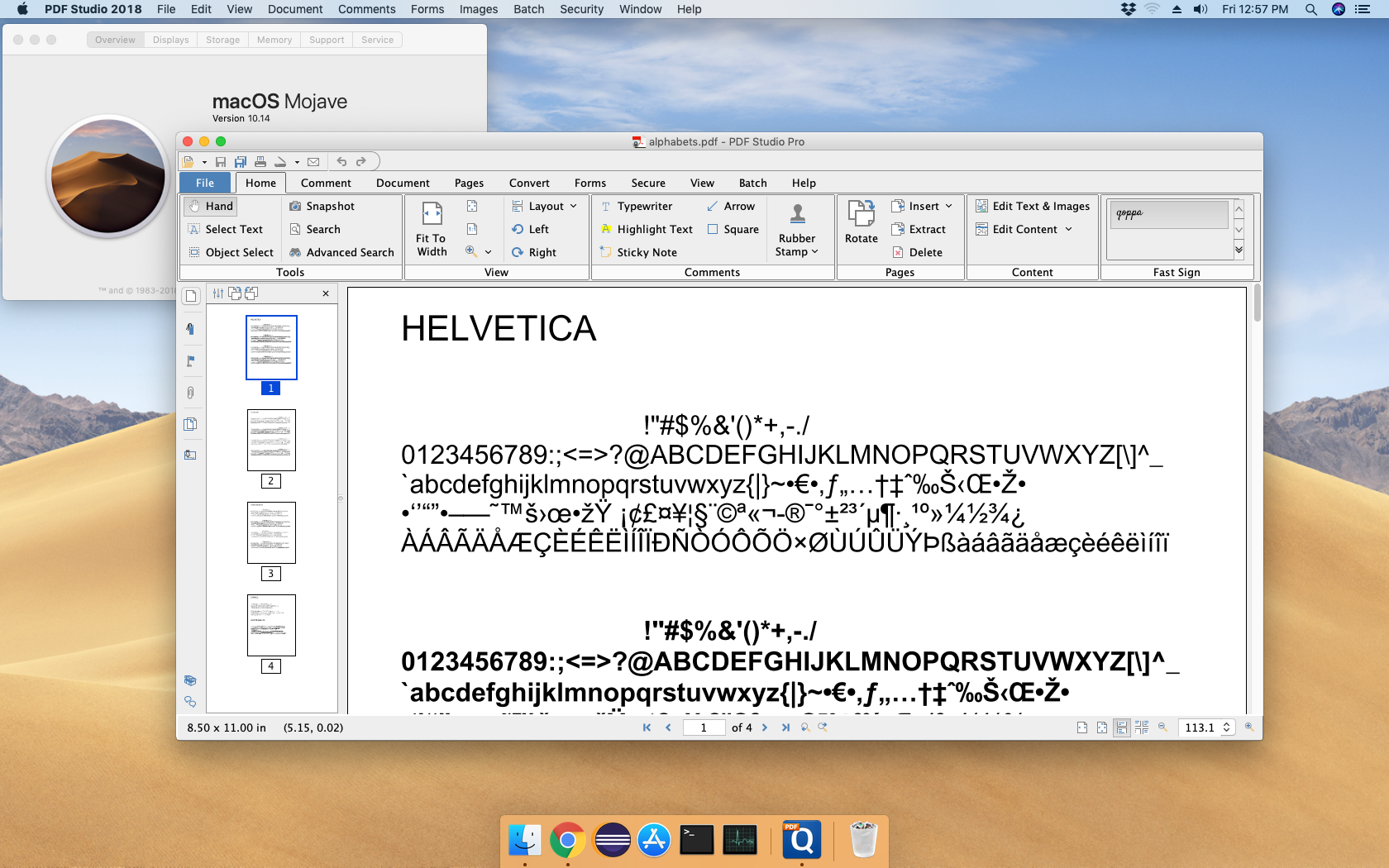Image resolution: width=1389 pixels, height=868 pixels.
Task: Select the goppa Fast Sign signature
Action: pyautogui.click(x=1168, y=214)
